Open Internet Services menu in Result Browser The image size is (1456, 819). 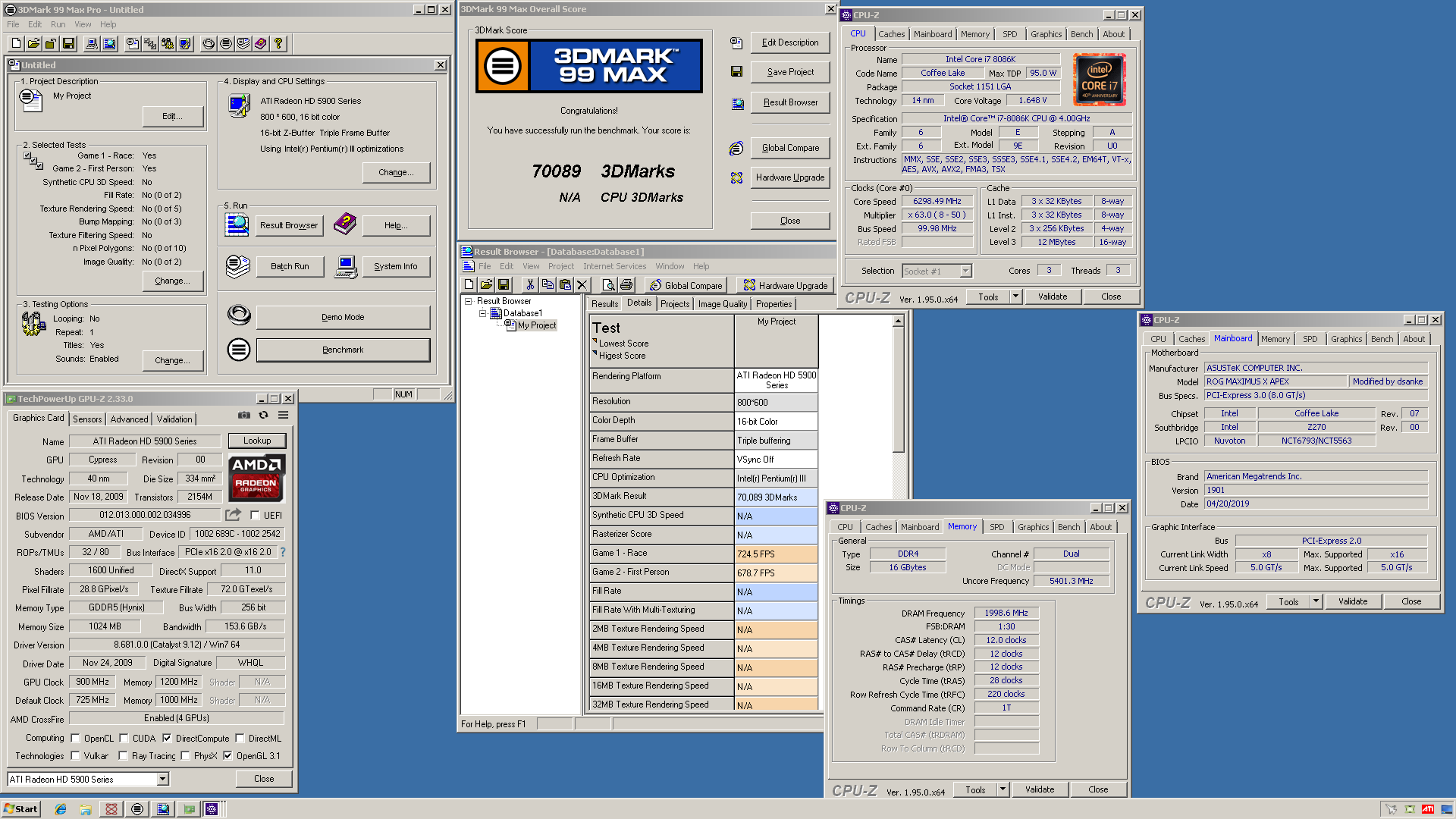pos(614,266)
